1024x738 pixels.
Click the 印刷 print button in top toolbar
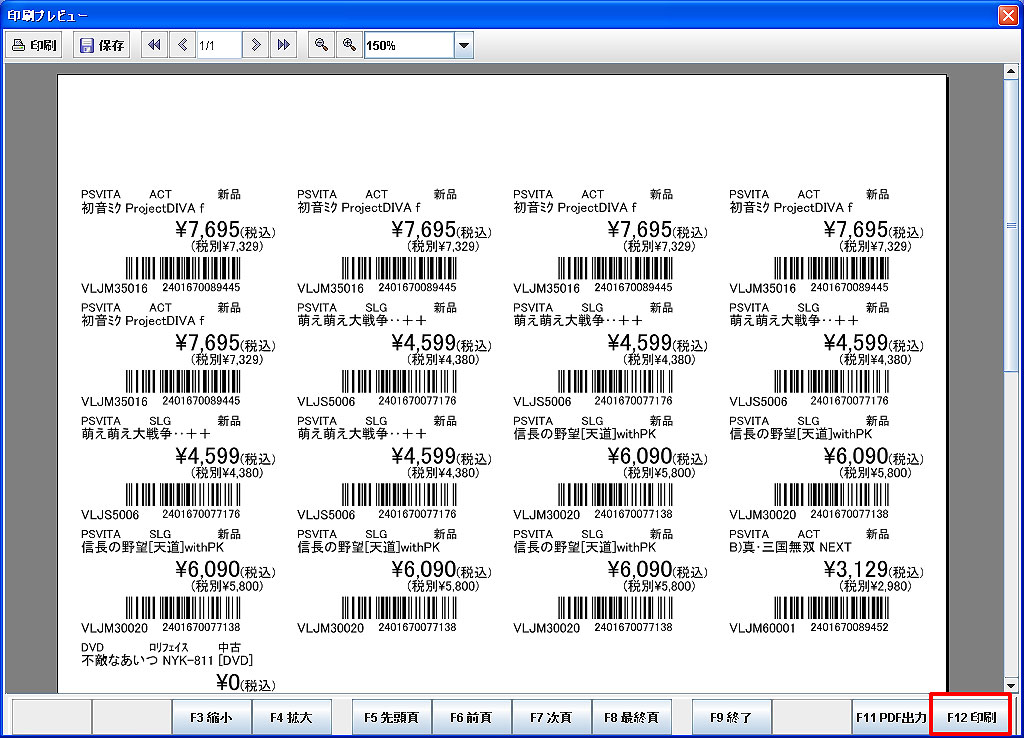tap(35, 45)
